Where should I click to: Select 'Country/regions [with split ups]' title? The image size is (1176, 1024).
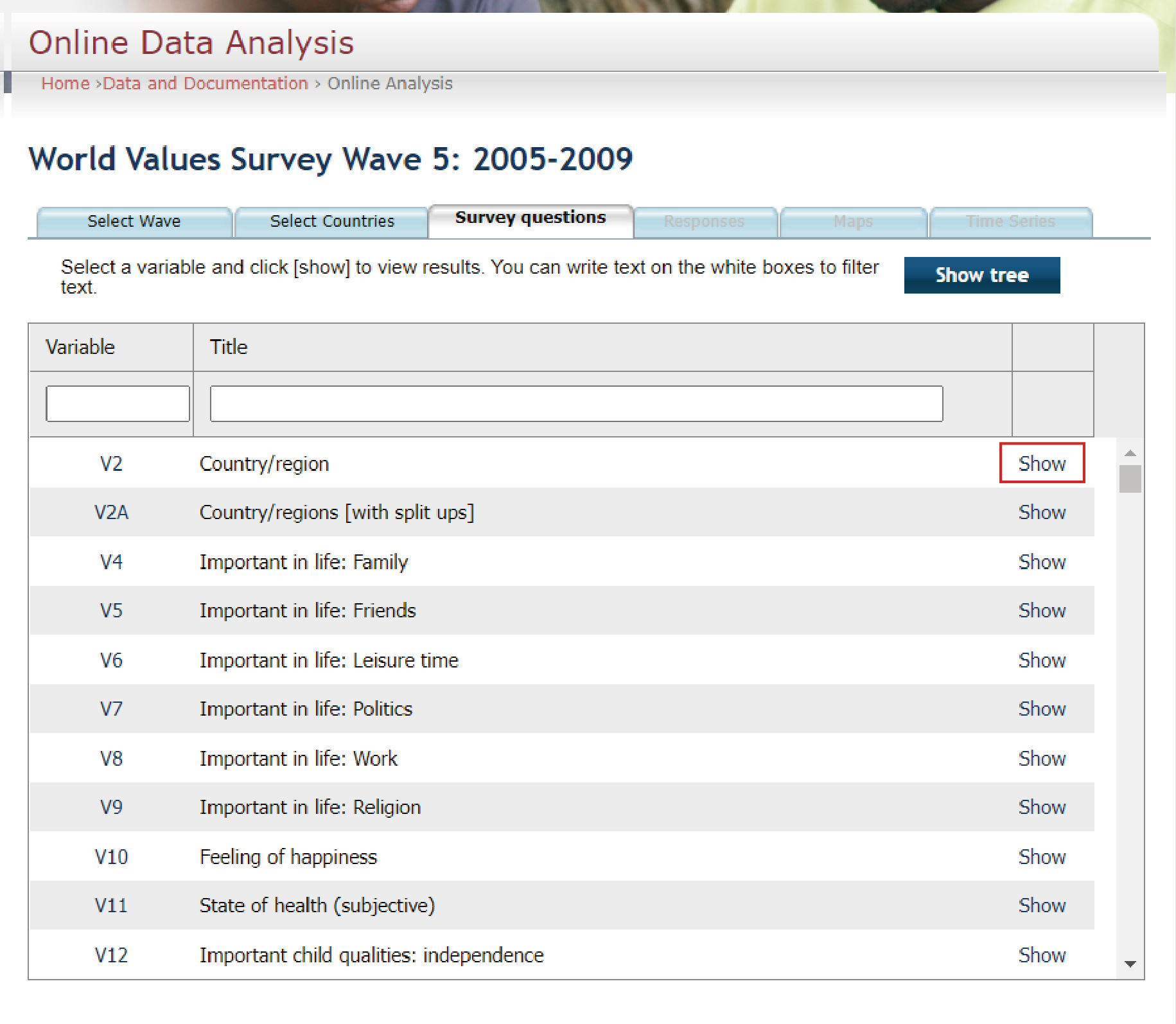(x=337, y=513)
